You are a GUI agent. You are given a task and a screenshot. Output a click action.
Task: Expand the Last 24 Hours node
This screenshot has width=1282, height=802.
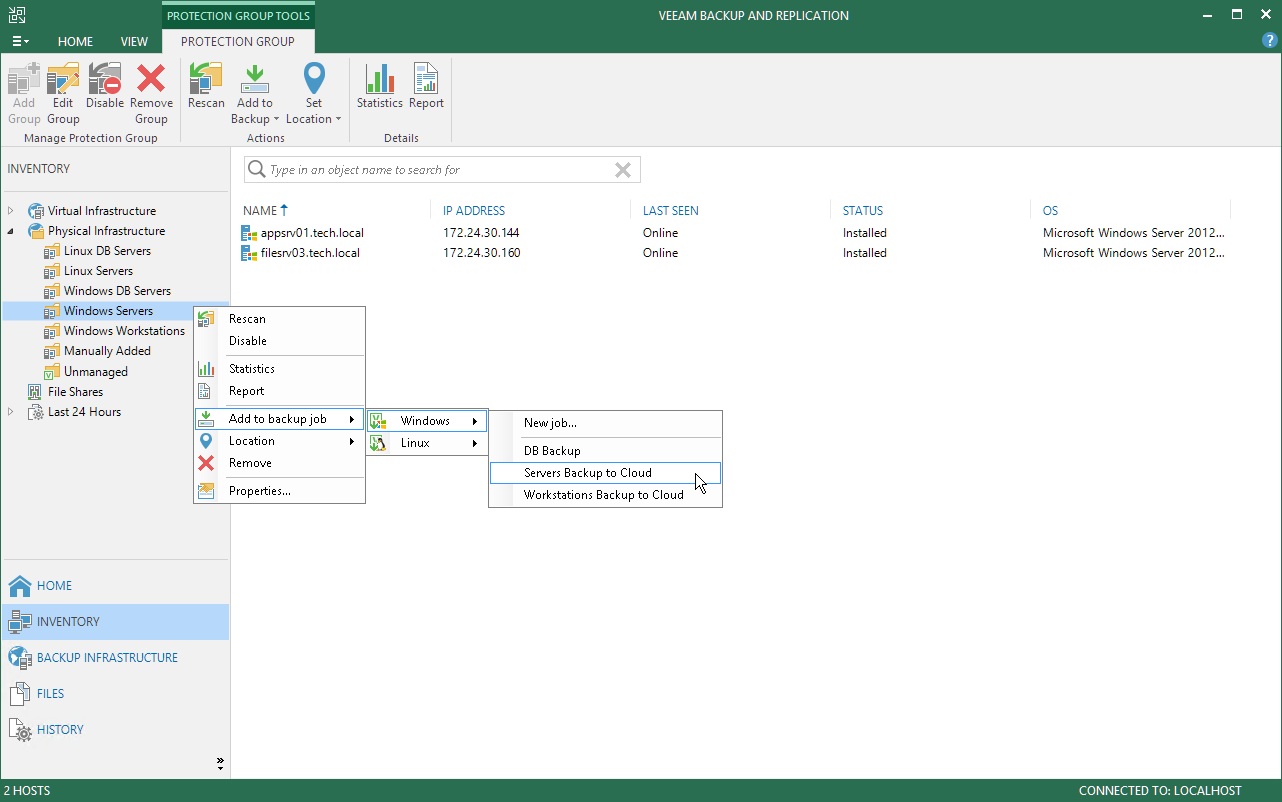pyautogui.click(x=11, y=412)
